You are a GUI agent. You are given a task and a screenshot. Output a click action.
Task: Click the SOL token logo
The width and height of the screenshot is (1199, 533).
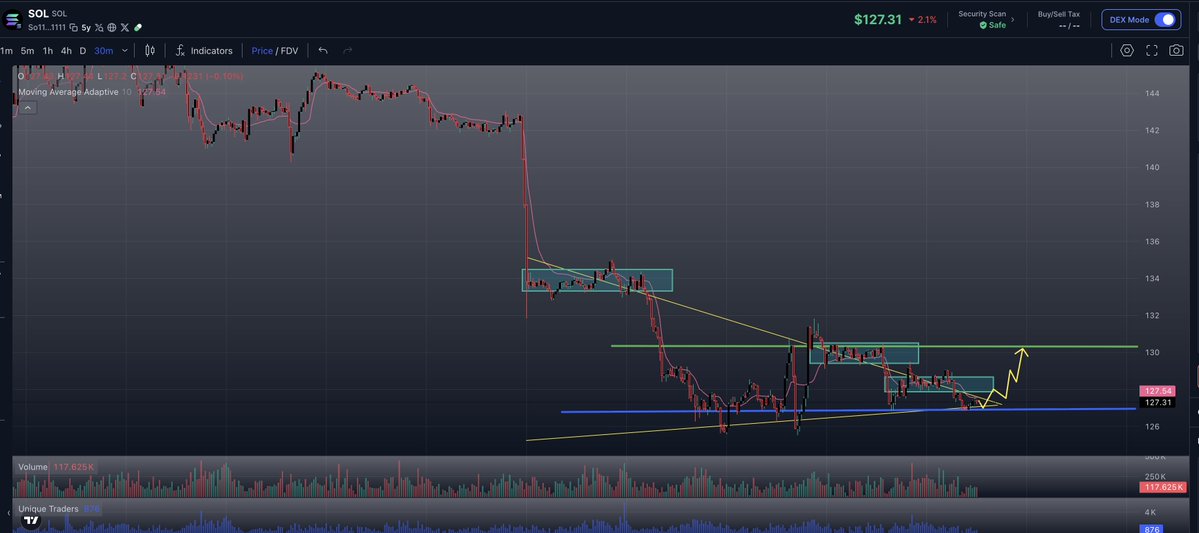click(x=12, y=20)
